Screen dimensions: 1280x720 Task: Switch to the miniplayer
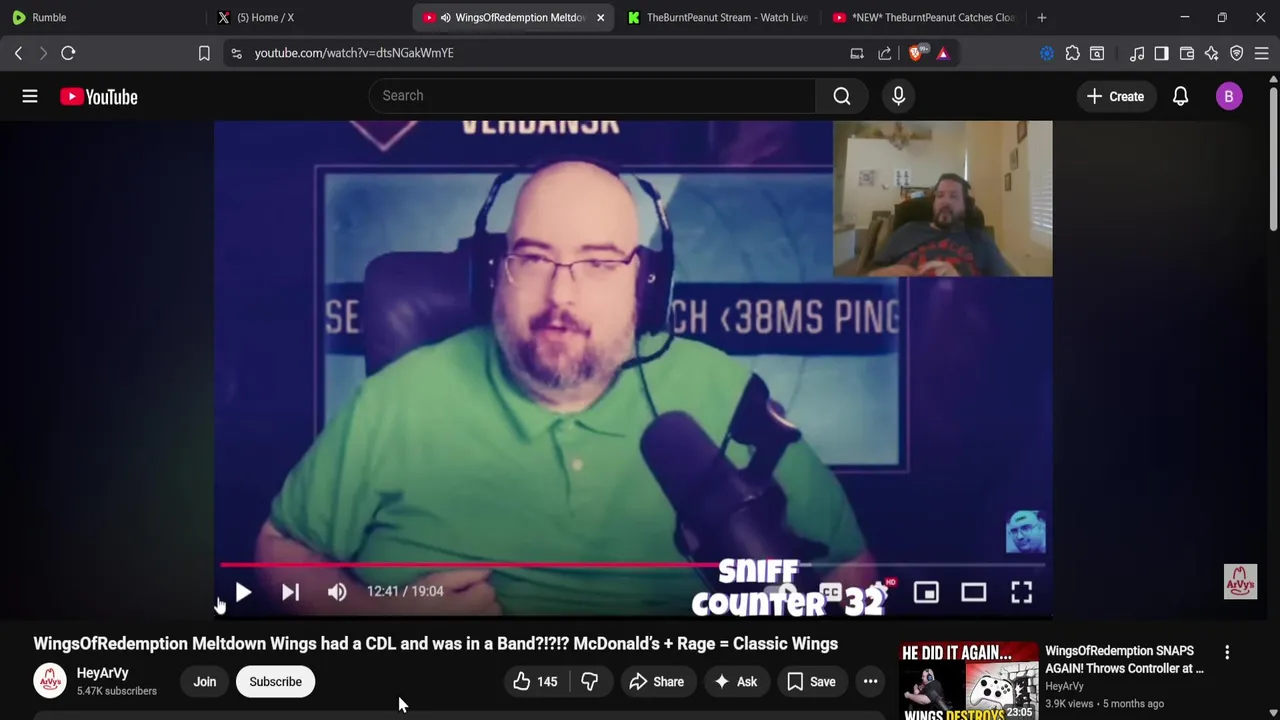click(x=926, y=592)
